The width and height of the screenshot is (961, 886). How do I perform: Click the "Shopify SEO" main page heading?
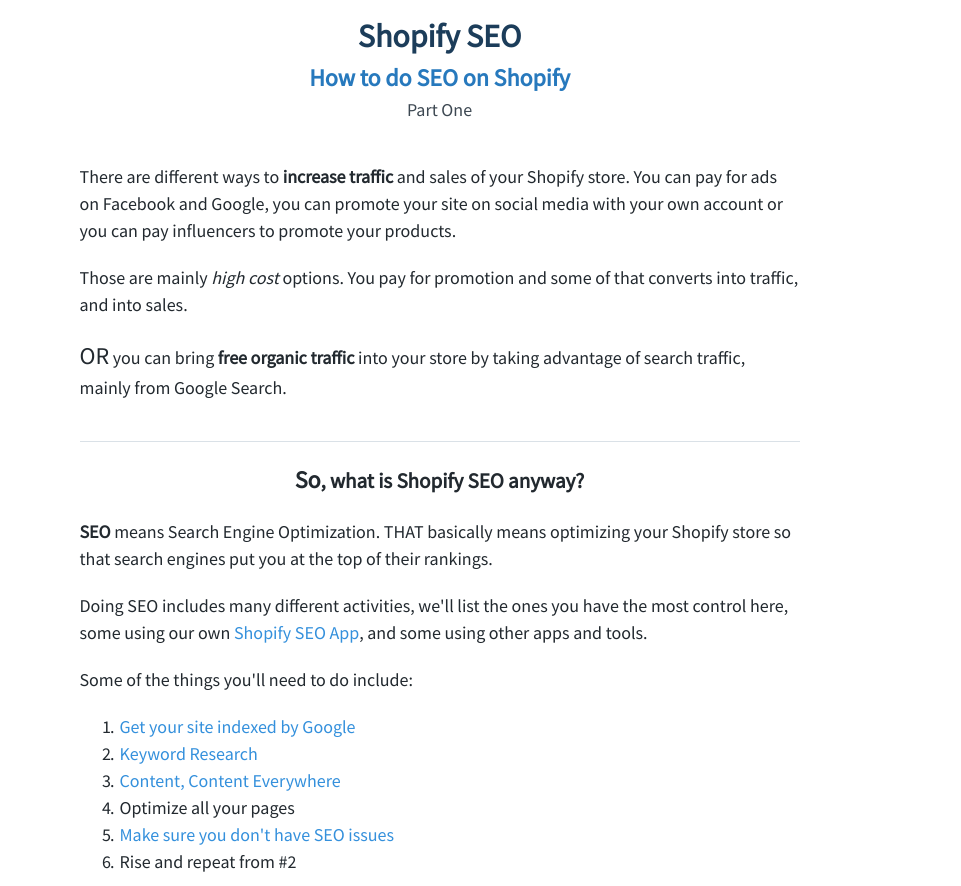click(439, 37)
